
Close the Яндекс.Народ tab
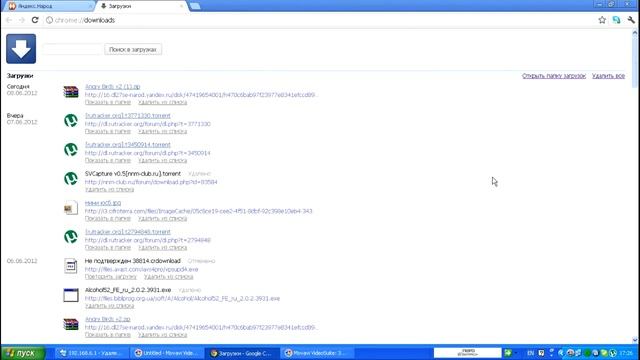tap(90, 6)
